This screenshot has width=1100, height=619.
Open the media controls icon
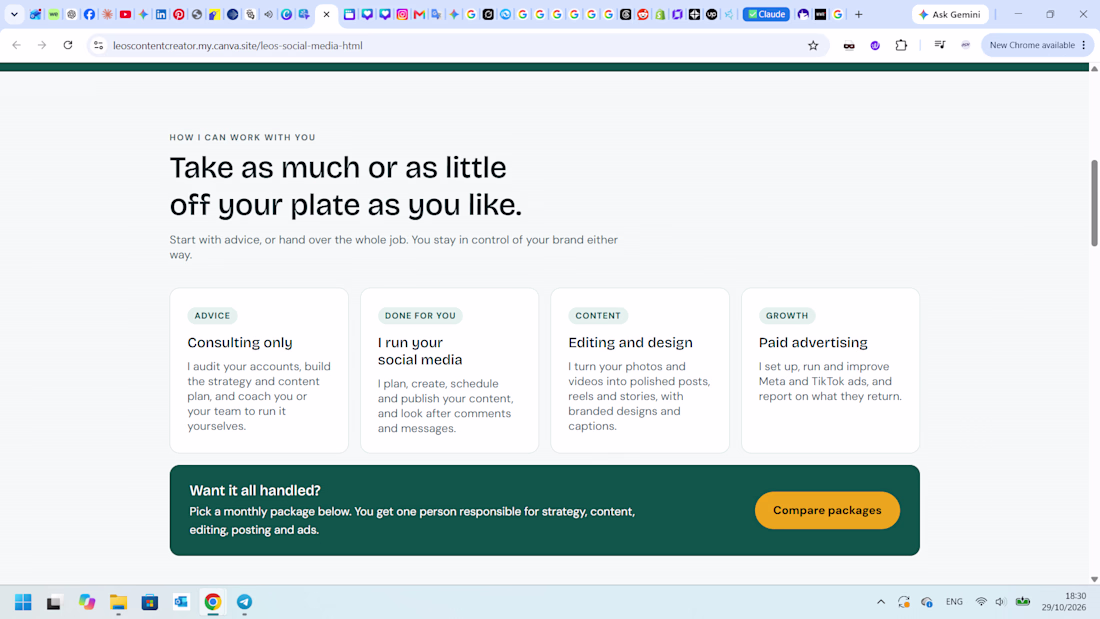click(x=939, y=46)
